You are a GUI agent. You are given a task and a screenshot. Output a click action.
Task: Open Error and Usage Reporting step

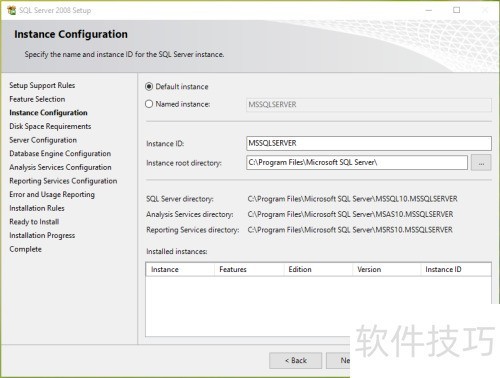pos(52,194)
